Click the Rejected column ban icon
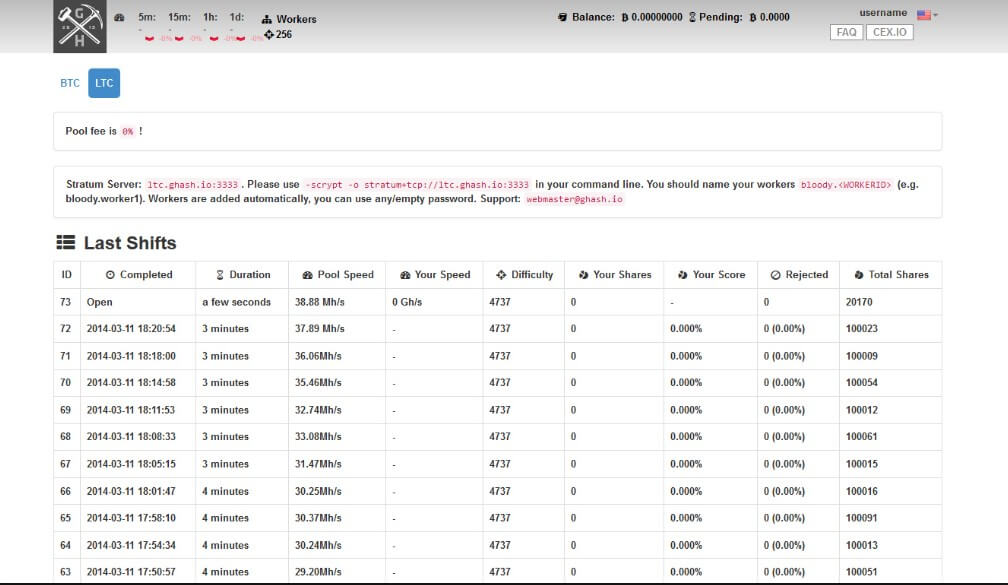The height and width of the screenshot is (585, 1008). pos(775,275)
